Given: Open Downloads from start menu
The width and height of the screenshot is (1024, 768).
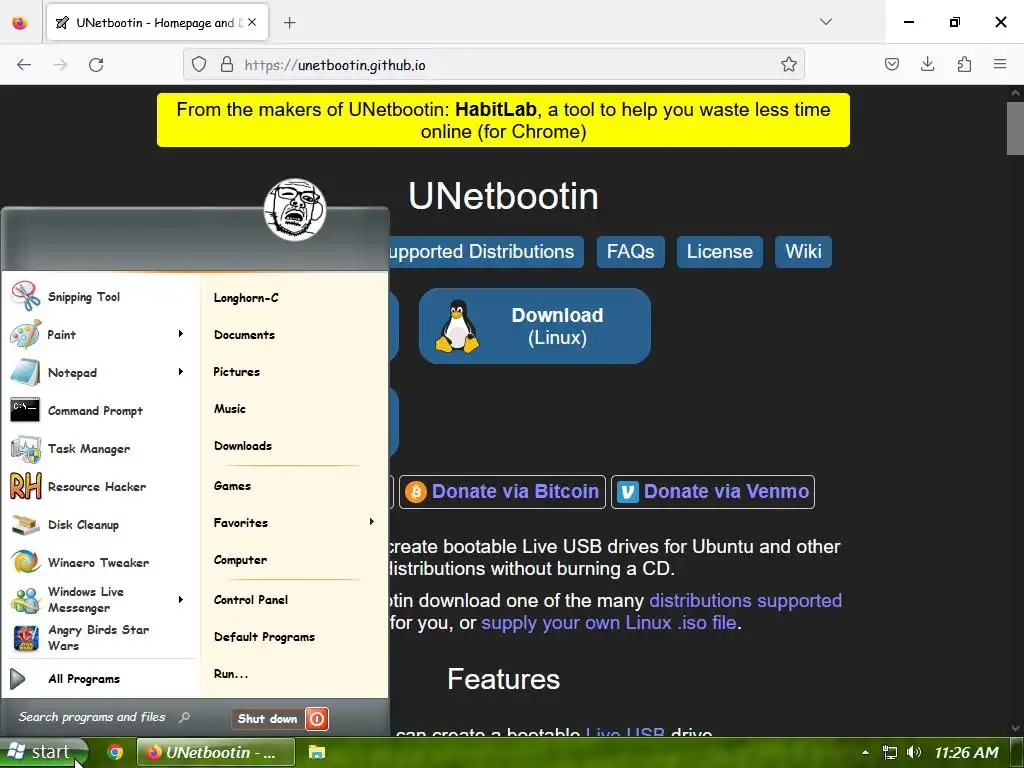Looking at the screenshot, I should coord(243,446).
